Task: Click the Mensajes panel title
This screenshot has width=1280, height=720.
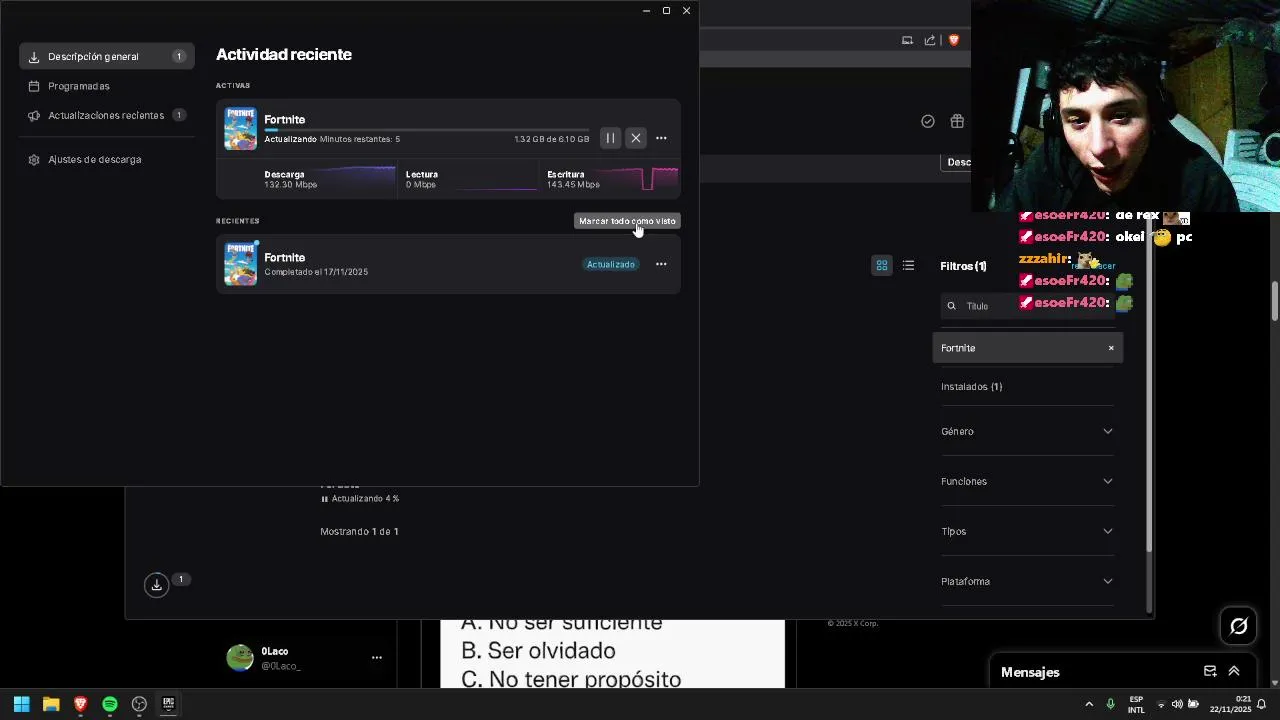Action: (1030, 672)
